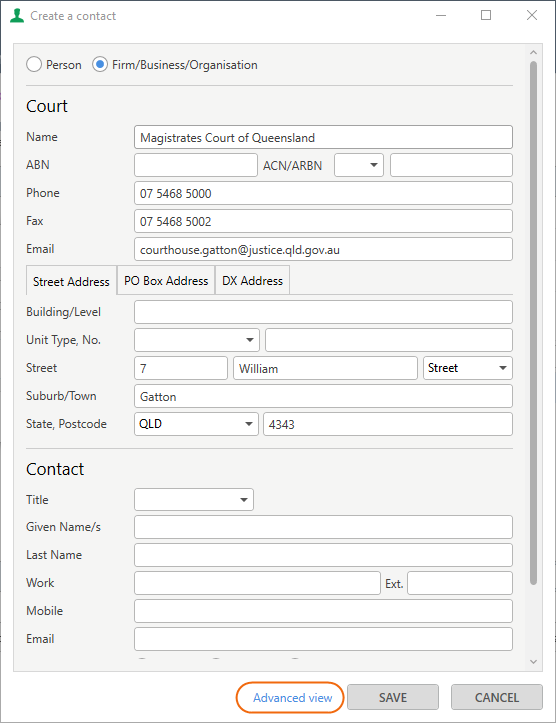
Task: Click the contact Email field
Action: [323, 639]
